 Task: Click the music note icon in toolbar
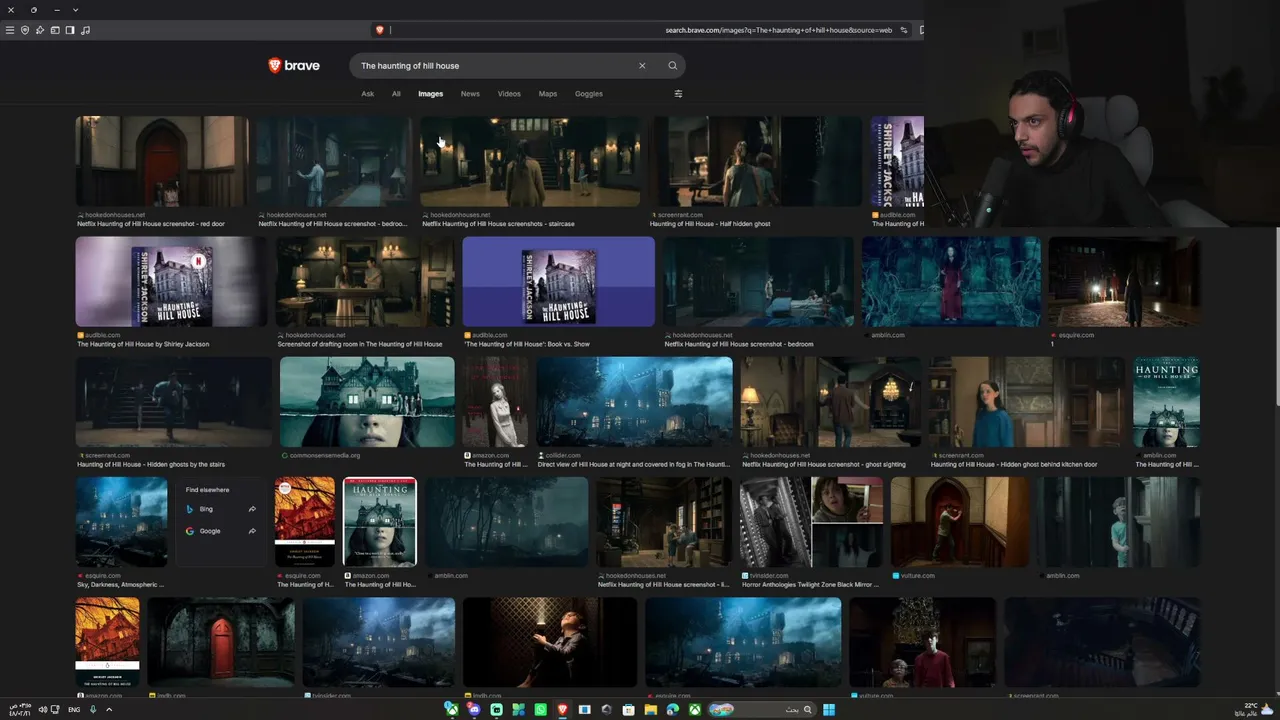click(85, 30)
